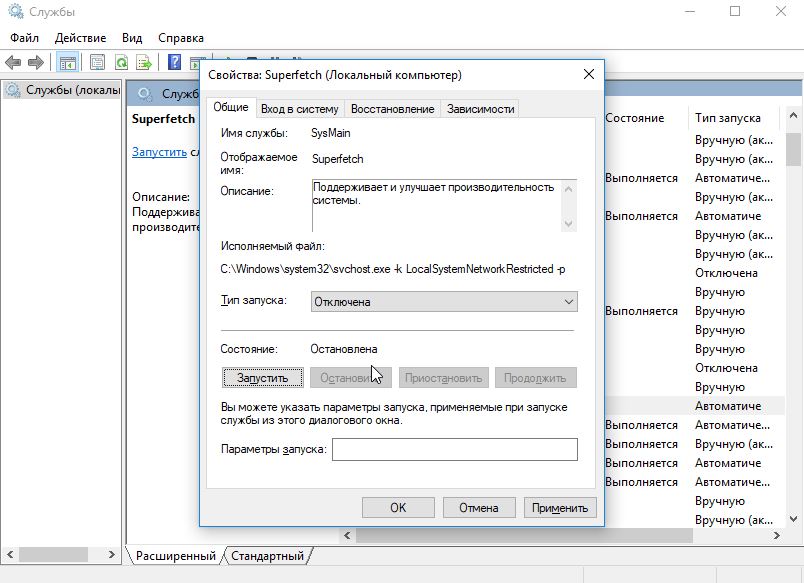Switch to the Зависимости tab
804x583 pixels.
pos(480,109)
